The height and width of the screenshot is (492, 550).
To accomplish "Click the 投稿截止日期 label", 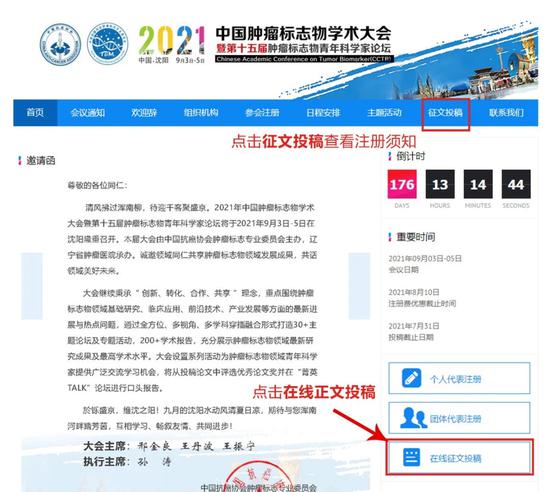I will pyautogui.click(x=411, y=337).
